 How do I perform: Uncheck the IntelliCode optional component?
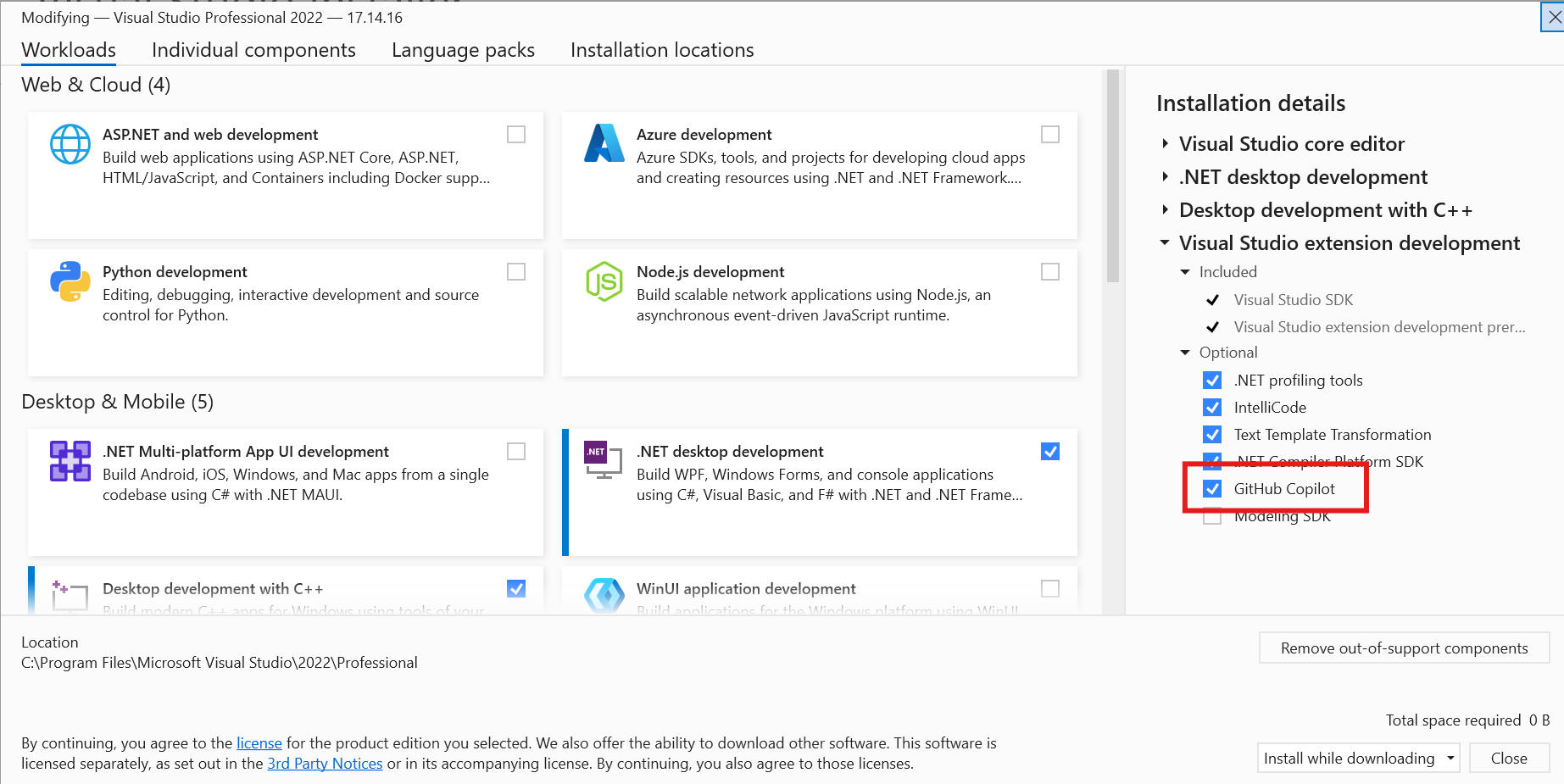(1213, 408)
